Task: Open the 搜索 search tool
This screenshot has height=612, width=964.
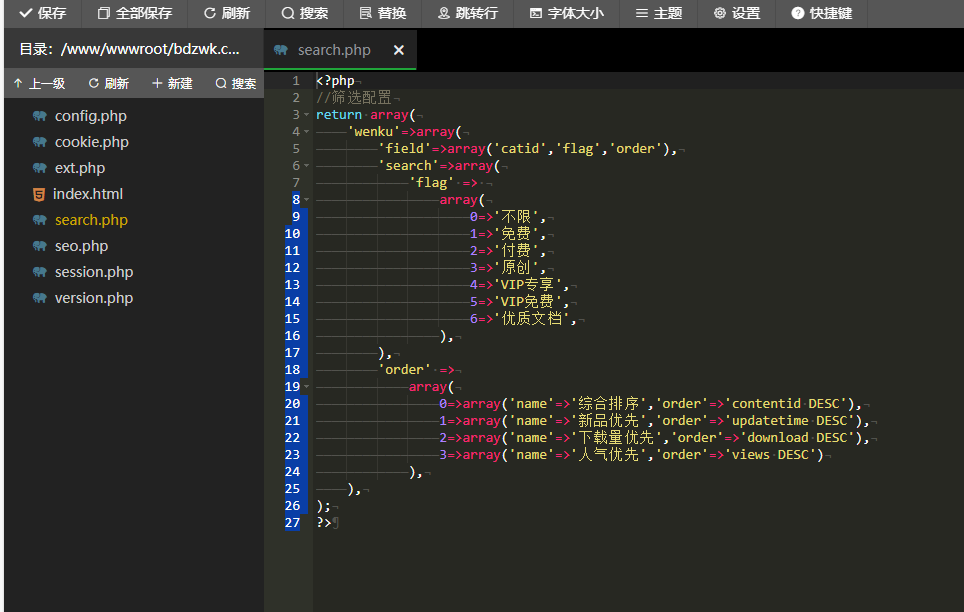Action: coord(304,14)
